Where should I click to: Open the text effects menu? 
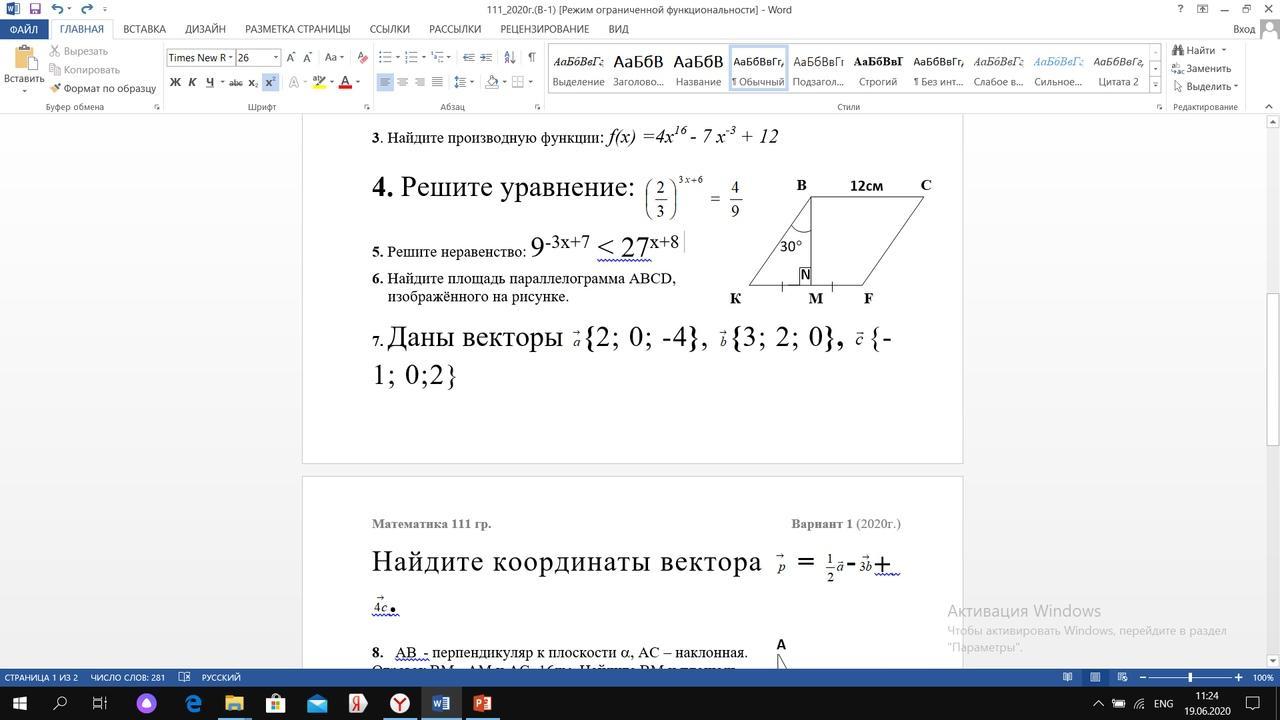[296, 82]
